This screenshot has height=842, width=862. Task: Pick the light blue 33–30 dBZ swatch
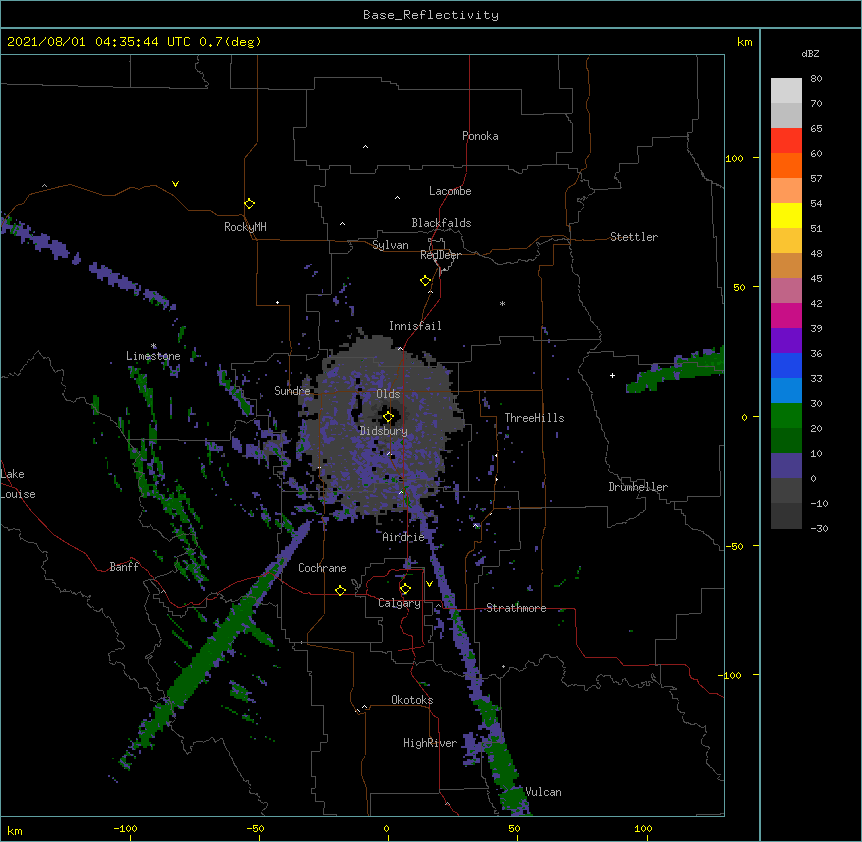[786, 390]
